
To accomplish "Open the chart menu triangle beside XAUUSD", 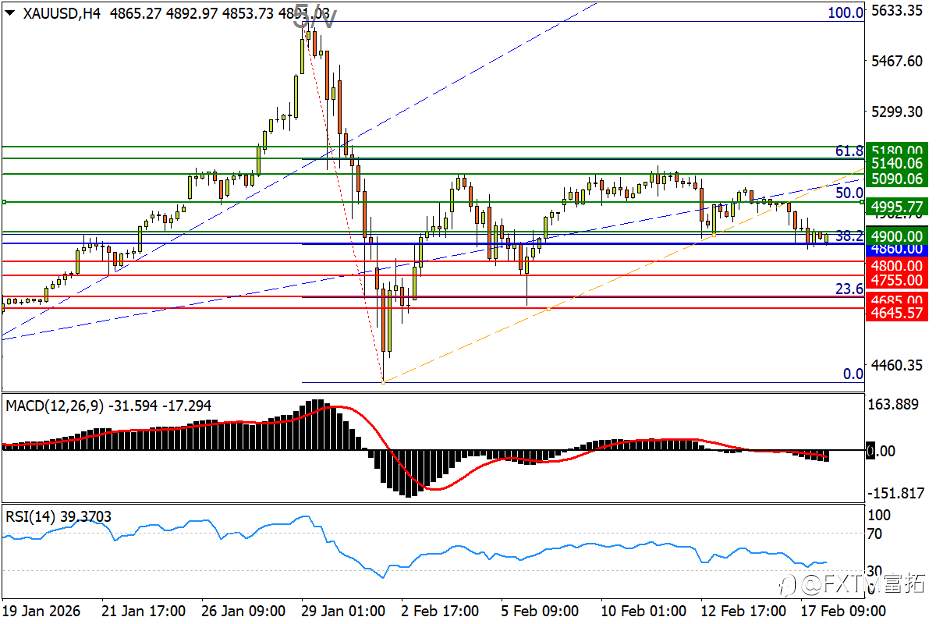I will coord(10,12).
